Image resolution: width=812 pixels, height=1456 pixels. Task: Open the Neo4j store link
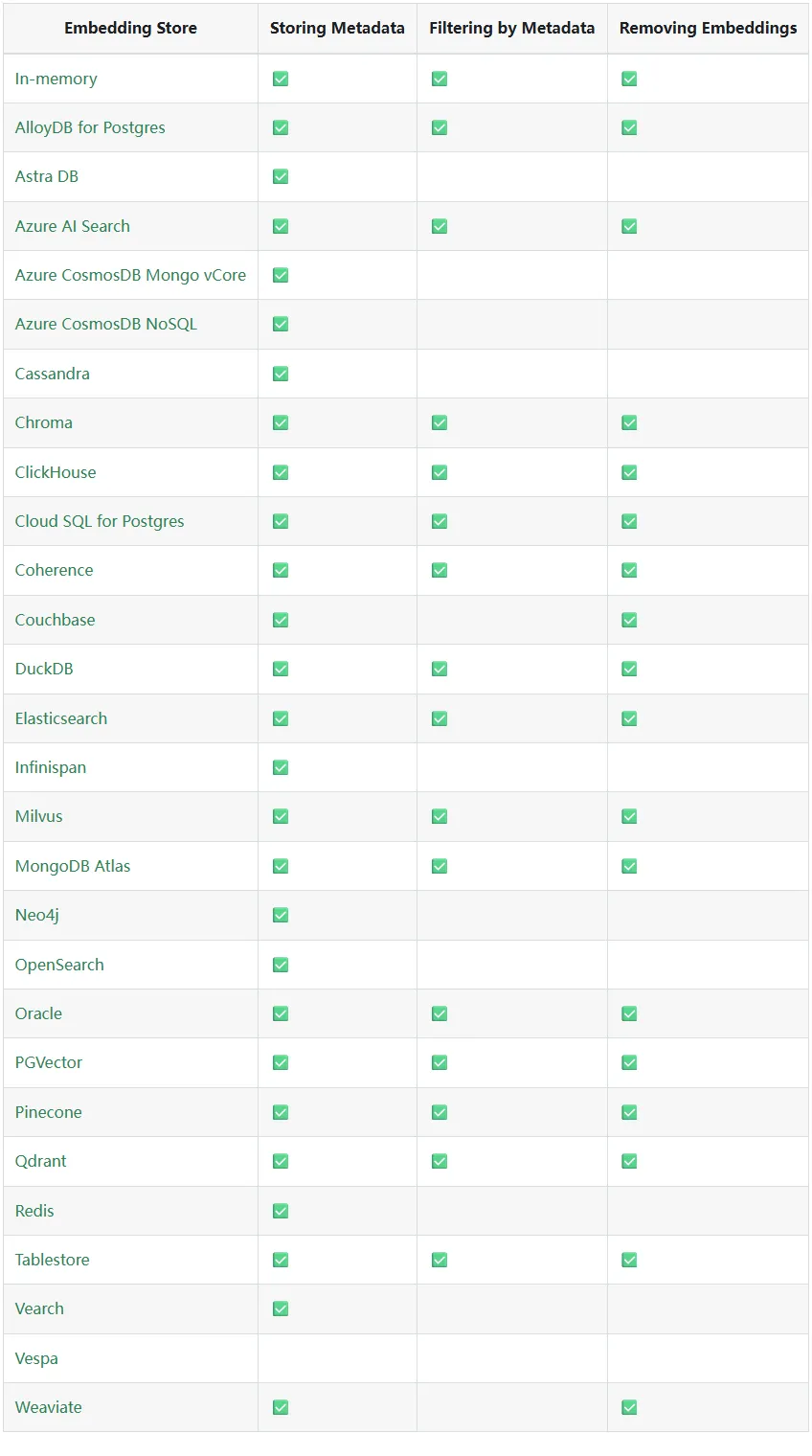click(37, 915)
